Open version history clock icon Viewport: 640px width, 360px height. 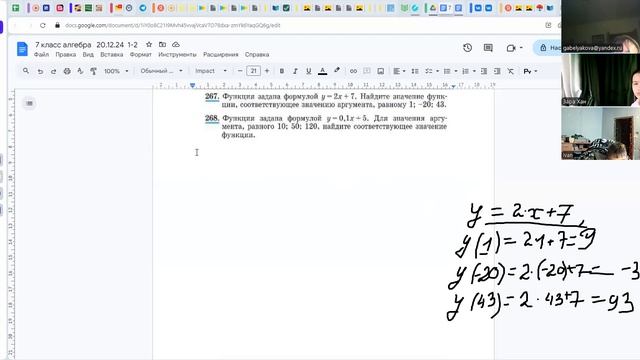point(467,48)
